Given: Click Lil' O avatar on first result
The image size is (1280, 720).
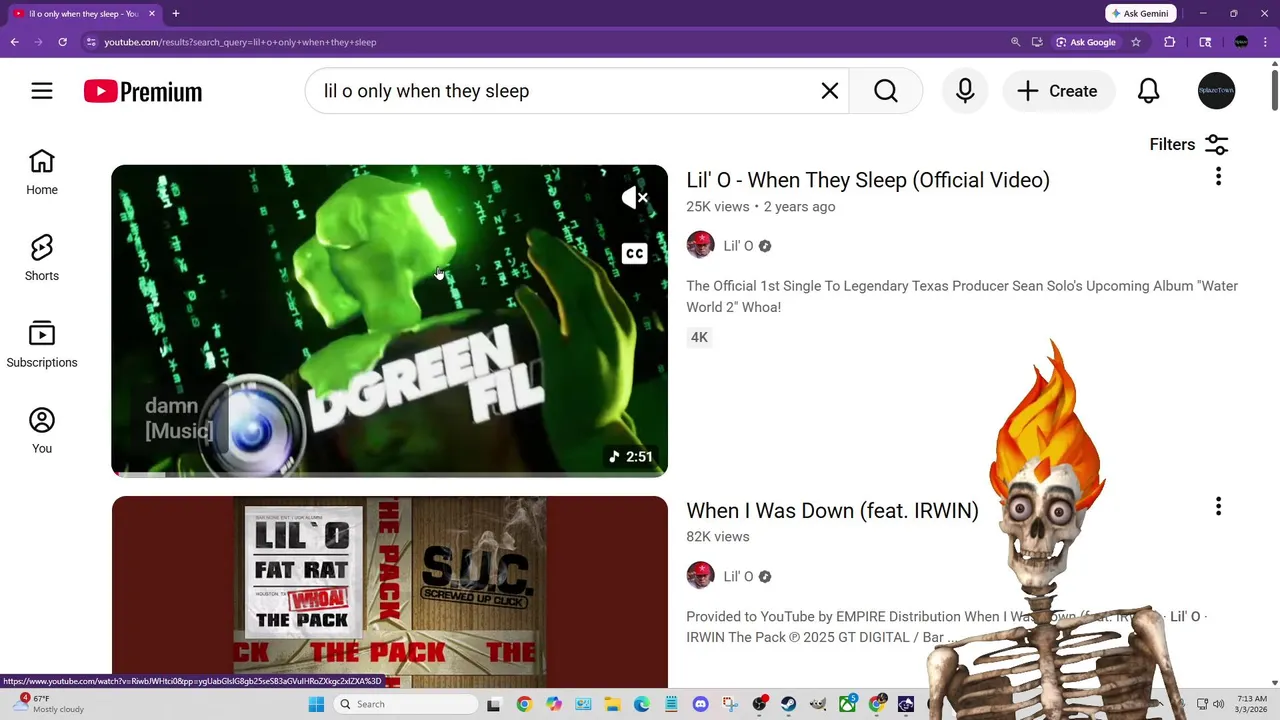Looking at the screenshot, I should point(700,245).
